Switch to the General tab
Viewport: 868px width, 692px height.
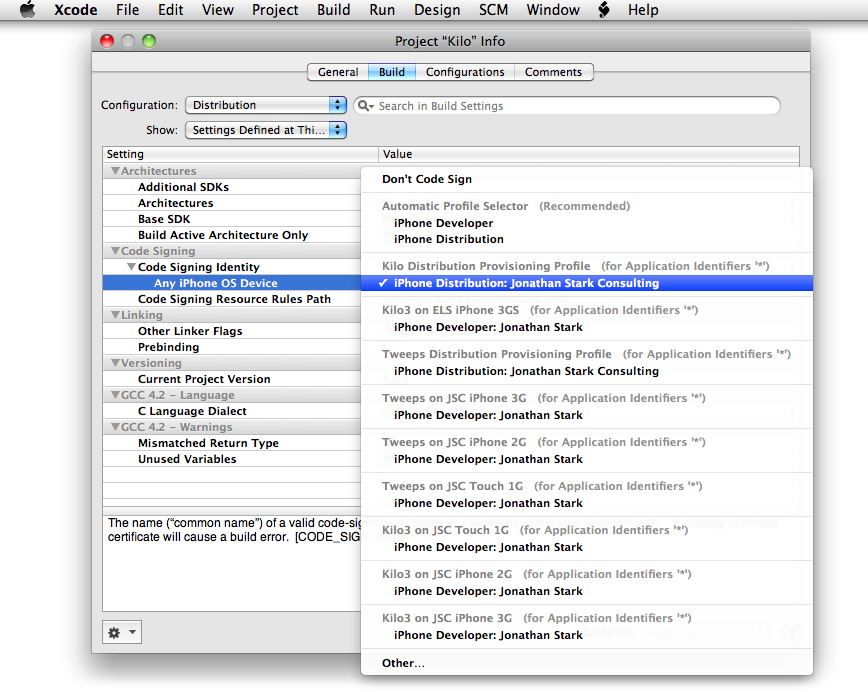tap(338, 72)
